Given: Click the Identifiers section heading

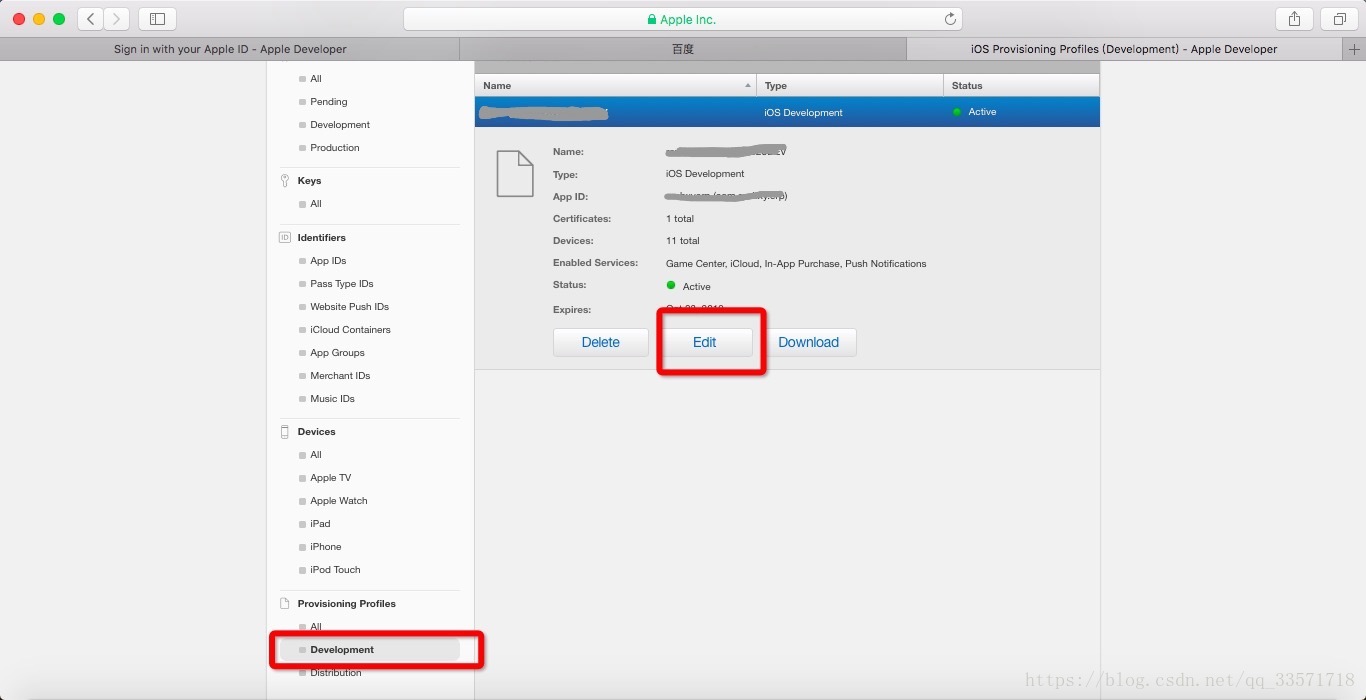Looking at the screenshot, I should 322,238.
